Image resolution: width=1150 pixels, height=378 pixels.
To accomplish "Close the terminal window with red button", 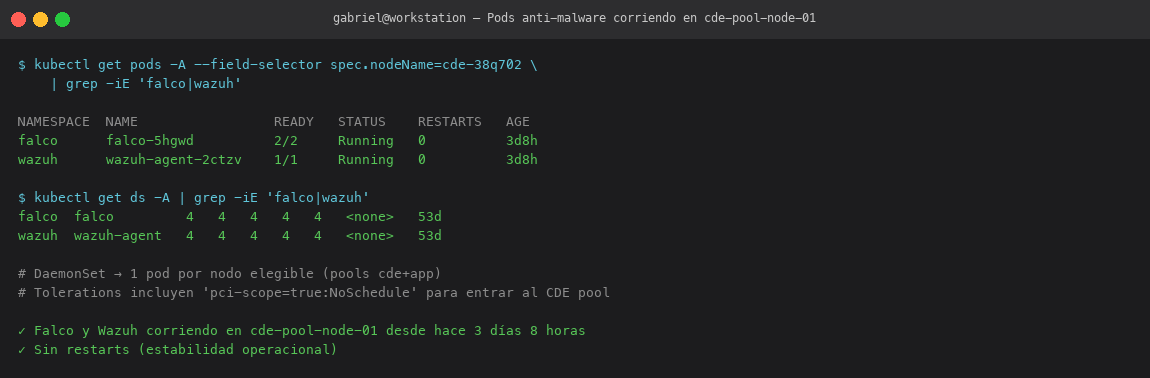I will pyautogui.click(x=18, y=19).
